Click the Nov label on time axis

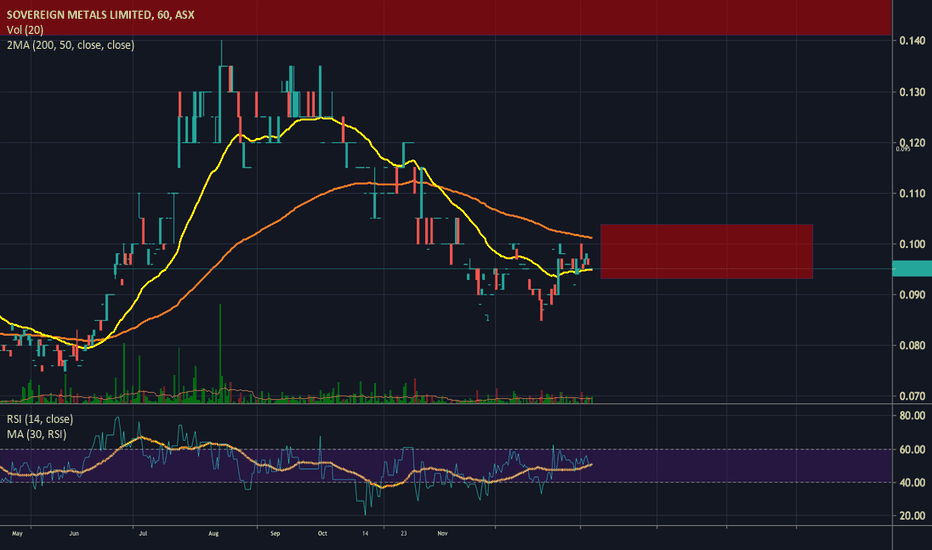click(x=442, y=533)
